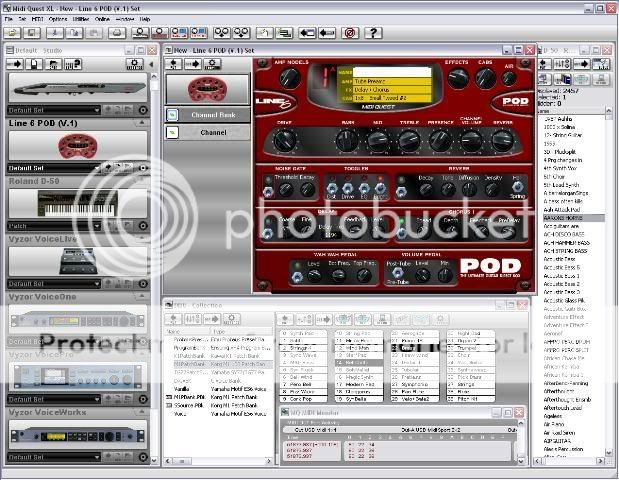The image size is (619, 480).
Task: Open the Help menu
Action: [145, 19]
